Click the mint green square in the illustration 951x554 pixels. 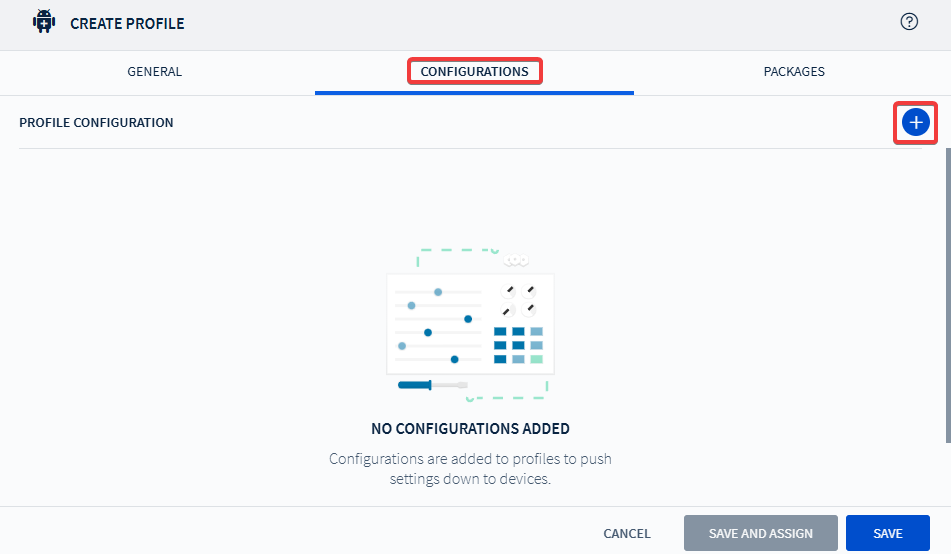coord(537,359)
